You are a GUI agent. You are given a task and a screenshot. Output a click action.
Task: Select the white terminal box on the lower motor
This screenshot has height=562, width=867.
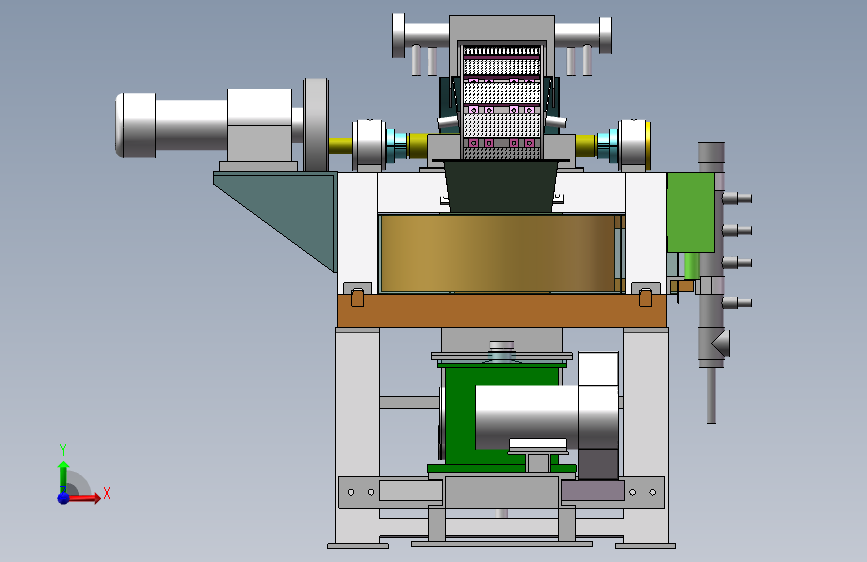(598, 368)
